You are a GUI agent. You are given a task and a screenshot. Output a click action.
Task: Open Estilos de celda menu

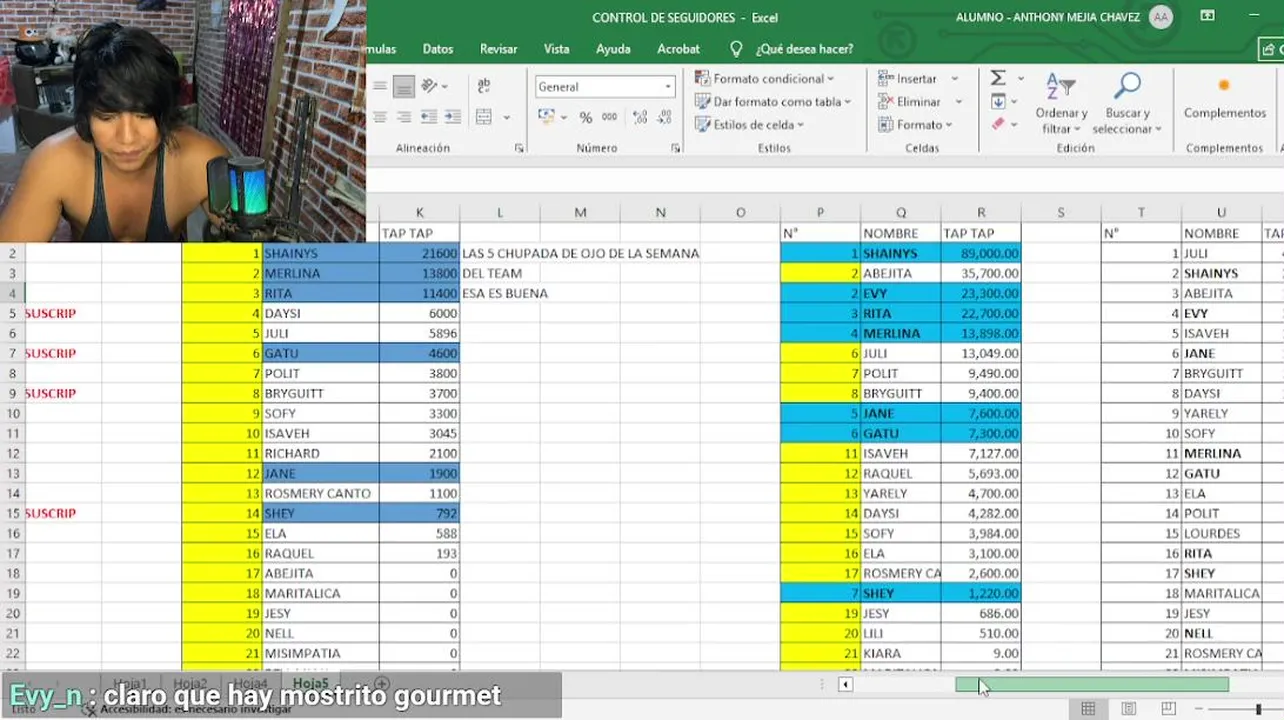[x=751, y=124]
